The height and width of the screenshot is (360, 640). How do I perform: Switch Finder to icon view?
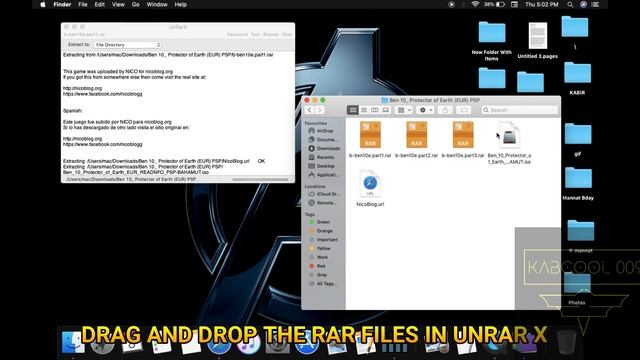point(353,110)
